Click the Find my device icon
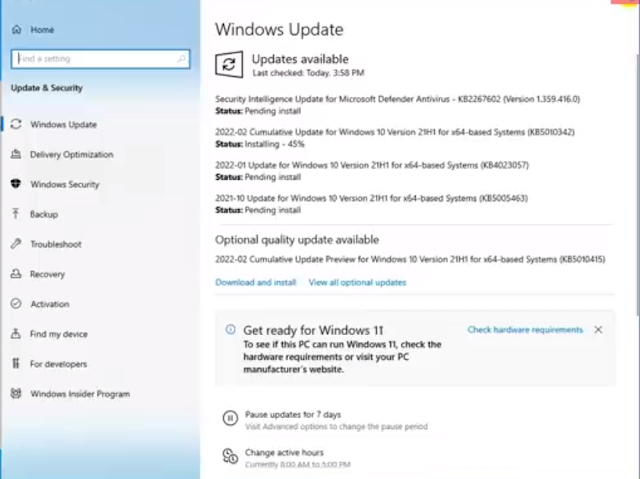 point(16,333)
